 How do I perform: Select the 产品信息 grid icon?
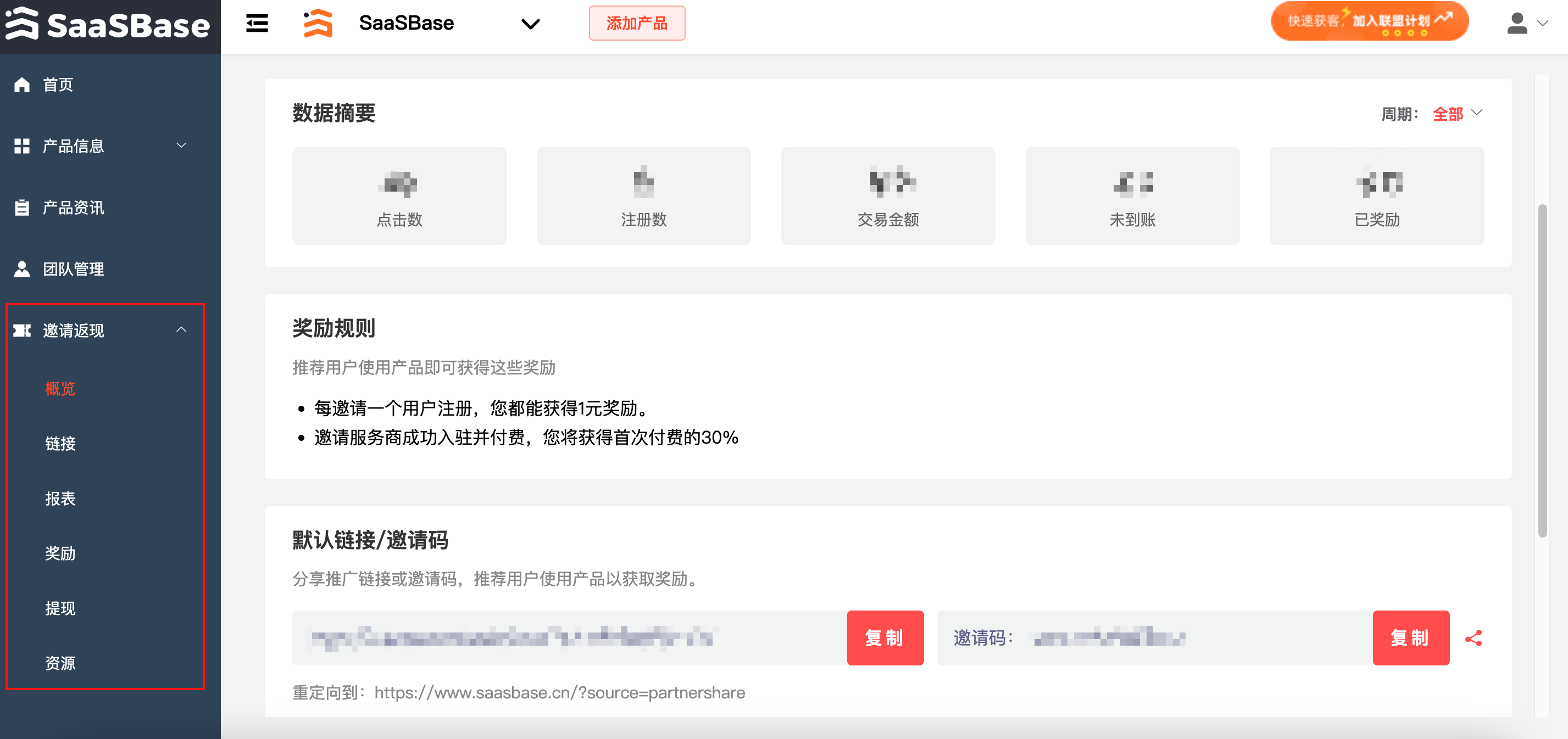click(22, 145)
